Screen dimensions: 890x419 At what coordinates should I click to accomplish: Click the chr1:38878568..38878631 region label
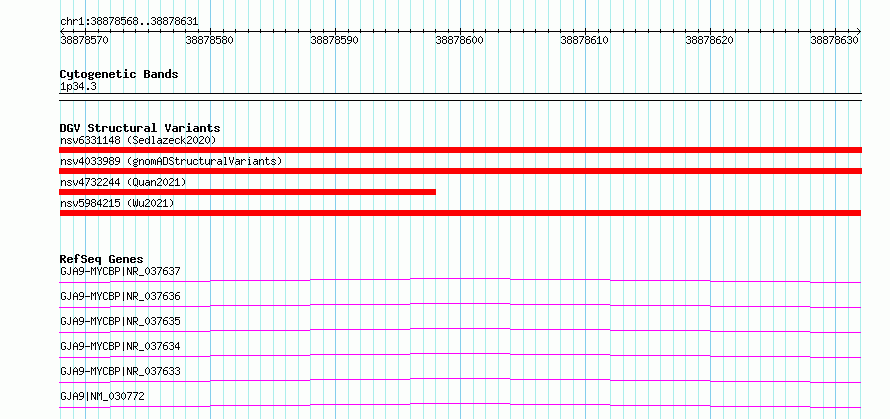(129, 21)
